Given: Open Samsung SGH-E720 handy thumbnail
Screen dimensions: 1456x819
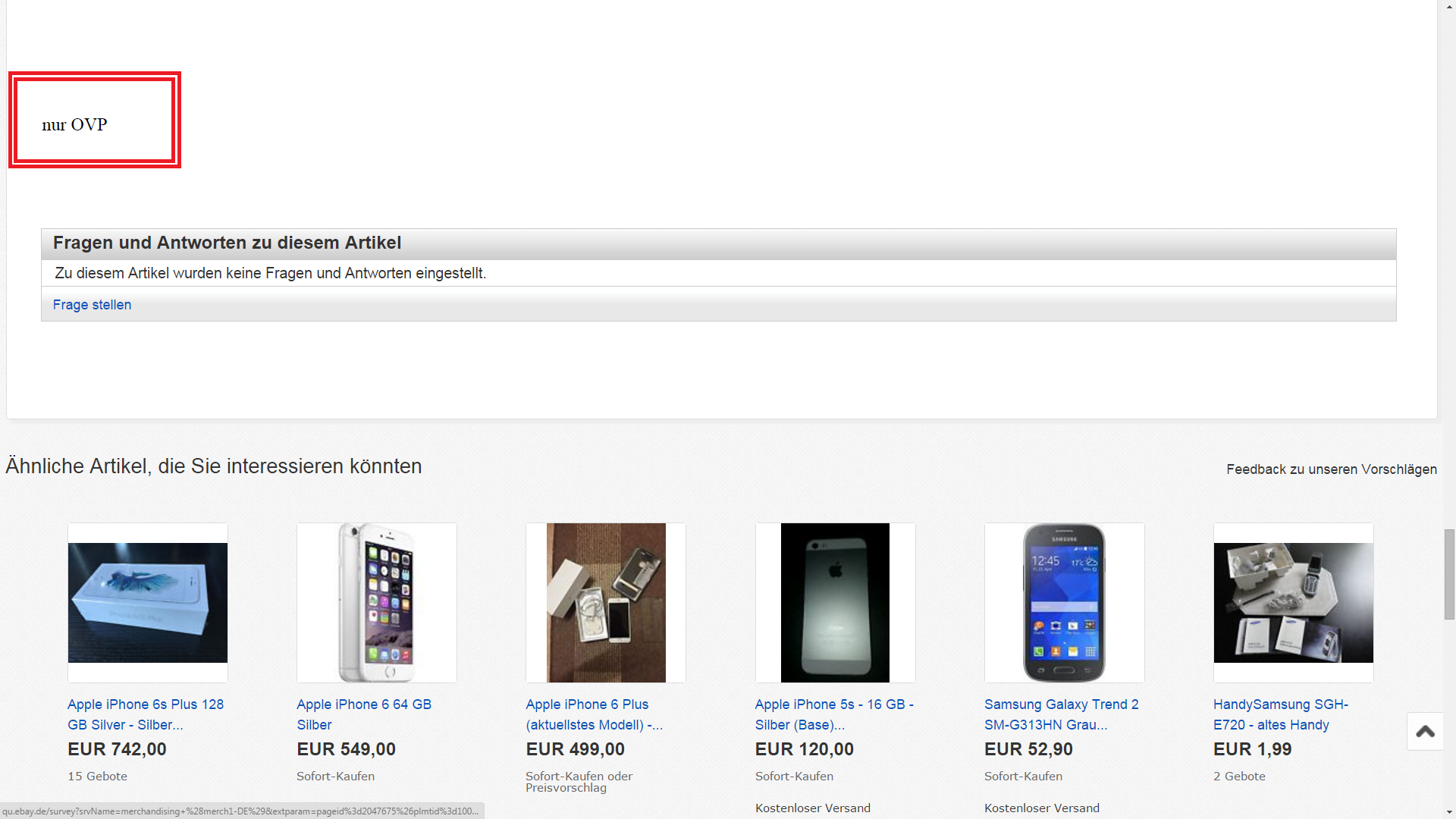Looking at the screenshot, I should tap(1293, 603).
